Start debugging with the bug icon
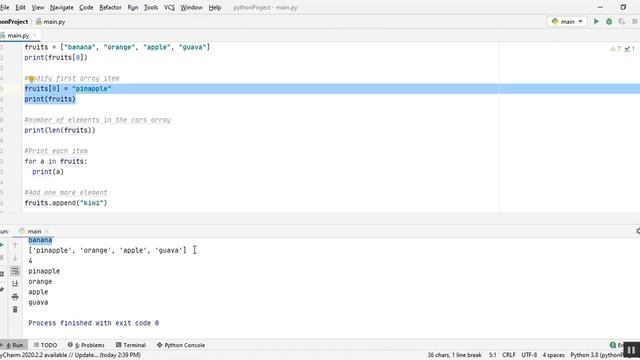Image resolution: width=640 pixels, height=360 pixels. pos(609,21)
